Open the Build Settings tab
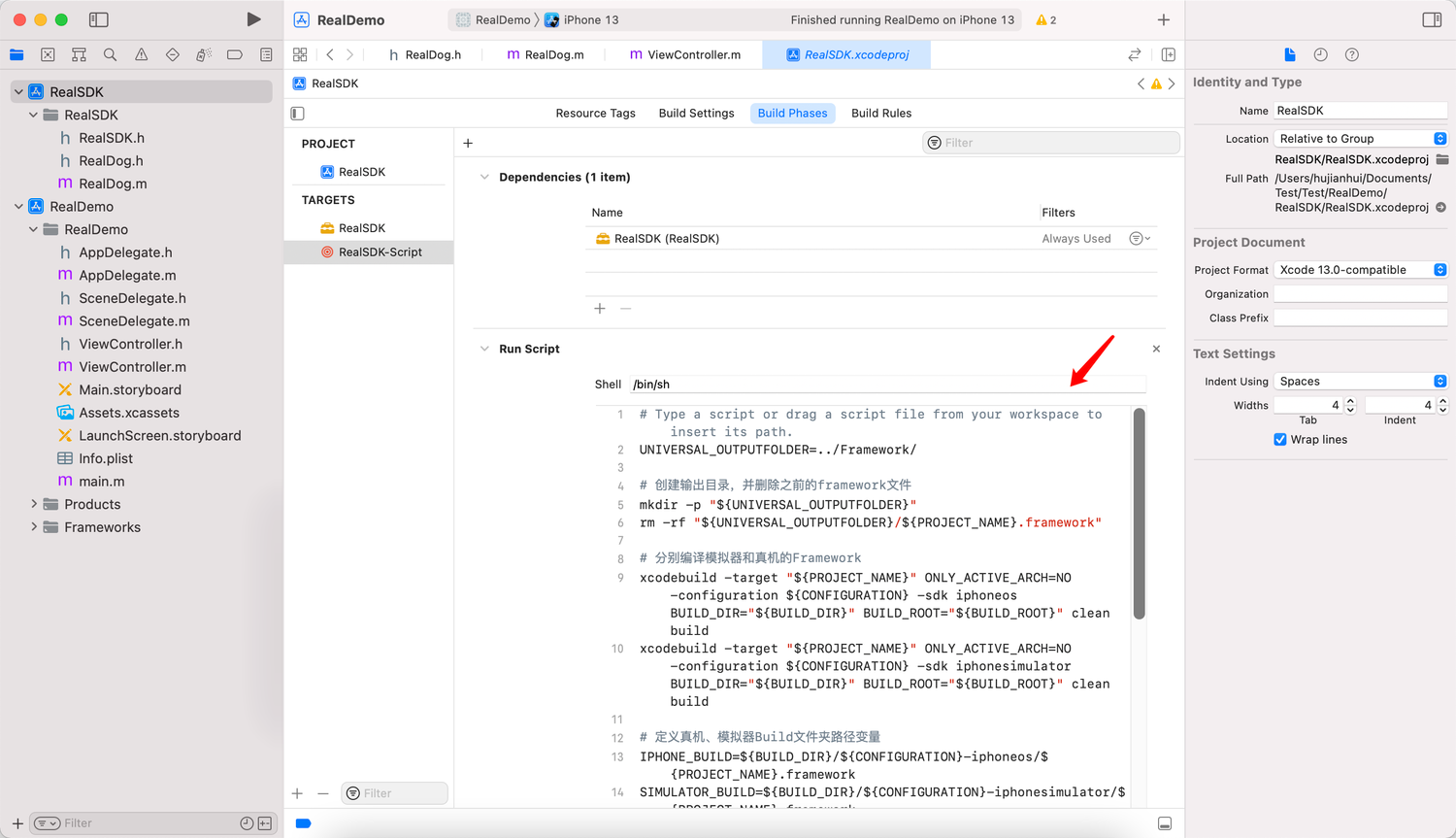Image resolution: width=1456 pixels, height=838 pixels. coord(696,114)
